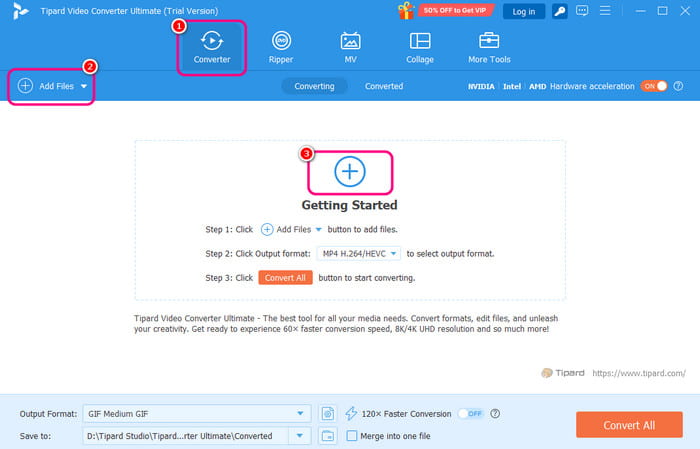Open the Collage module

(420, 47)
